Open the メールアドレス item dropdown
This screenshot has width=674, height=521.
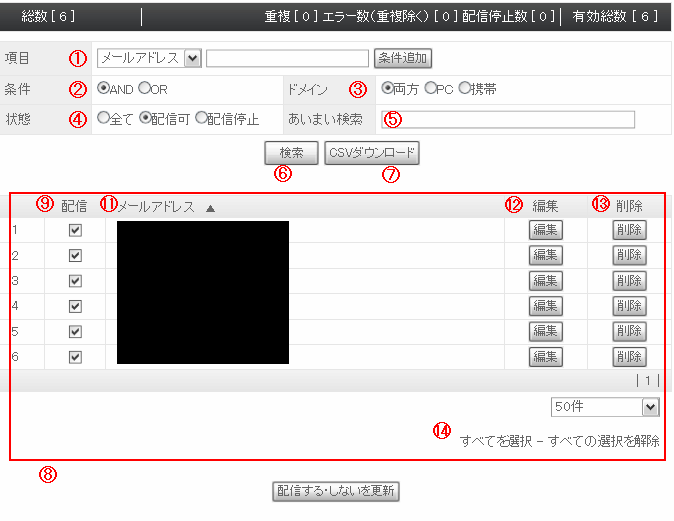click(149, 58)
